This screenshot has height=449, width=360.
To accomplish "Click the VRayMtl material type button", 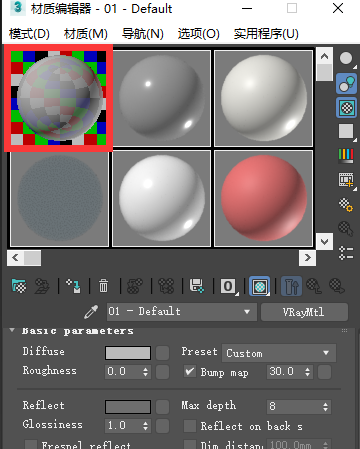I will [x=304, y=312].
